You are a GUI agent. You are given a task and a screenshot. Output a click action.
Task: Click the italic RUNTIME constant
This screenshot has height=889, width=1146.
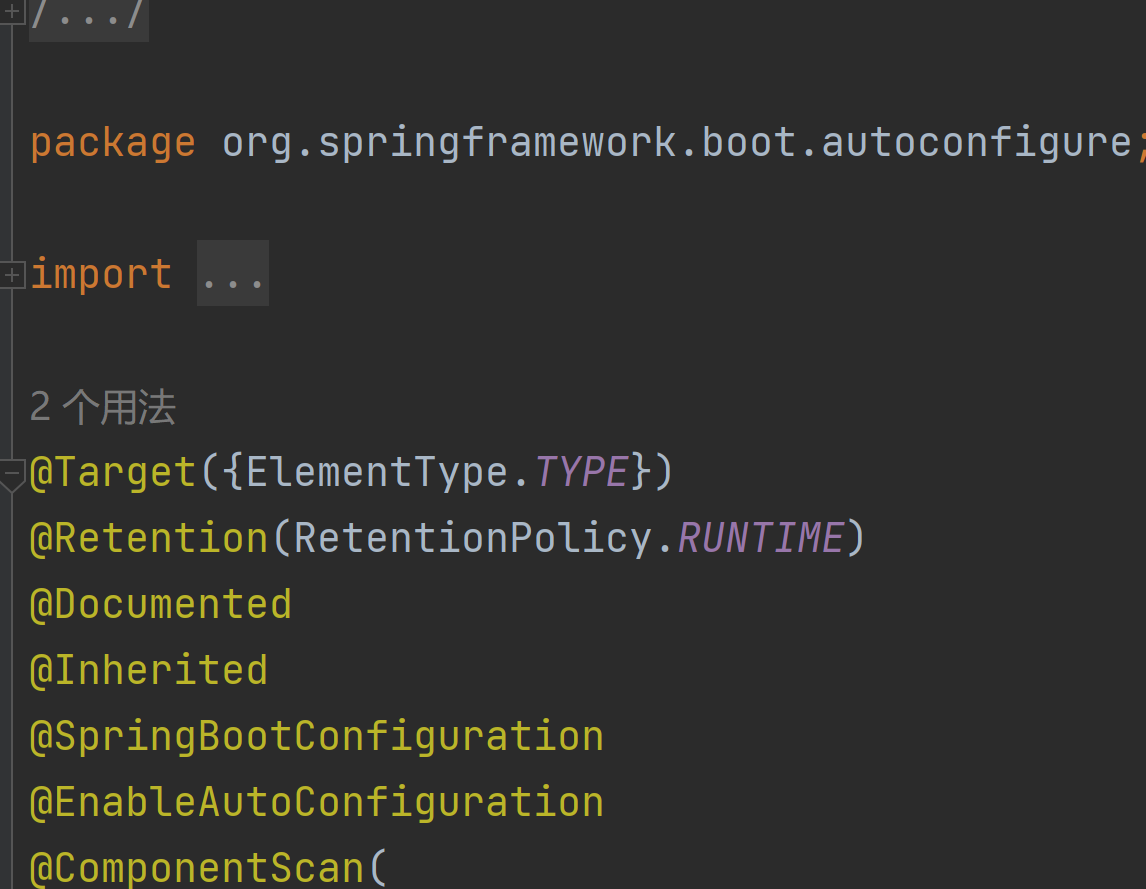(x=762, y=538)
